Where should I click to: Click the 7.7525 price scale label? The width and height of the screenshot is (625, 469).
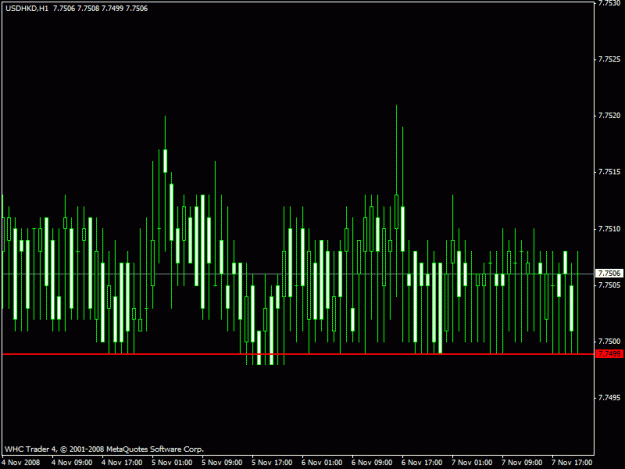pos(609,59)
